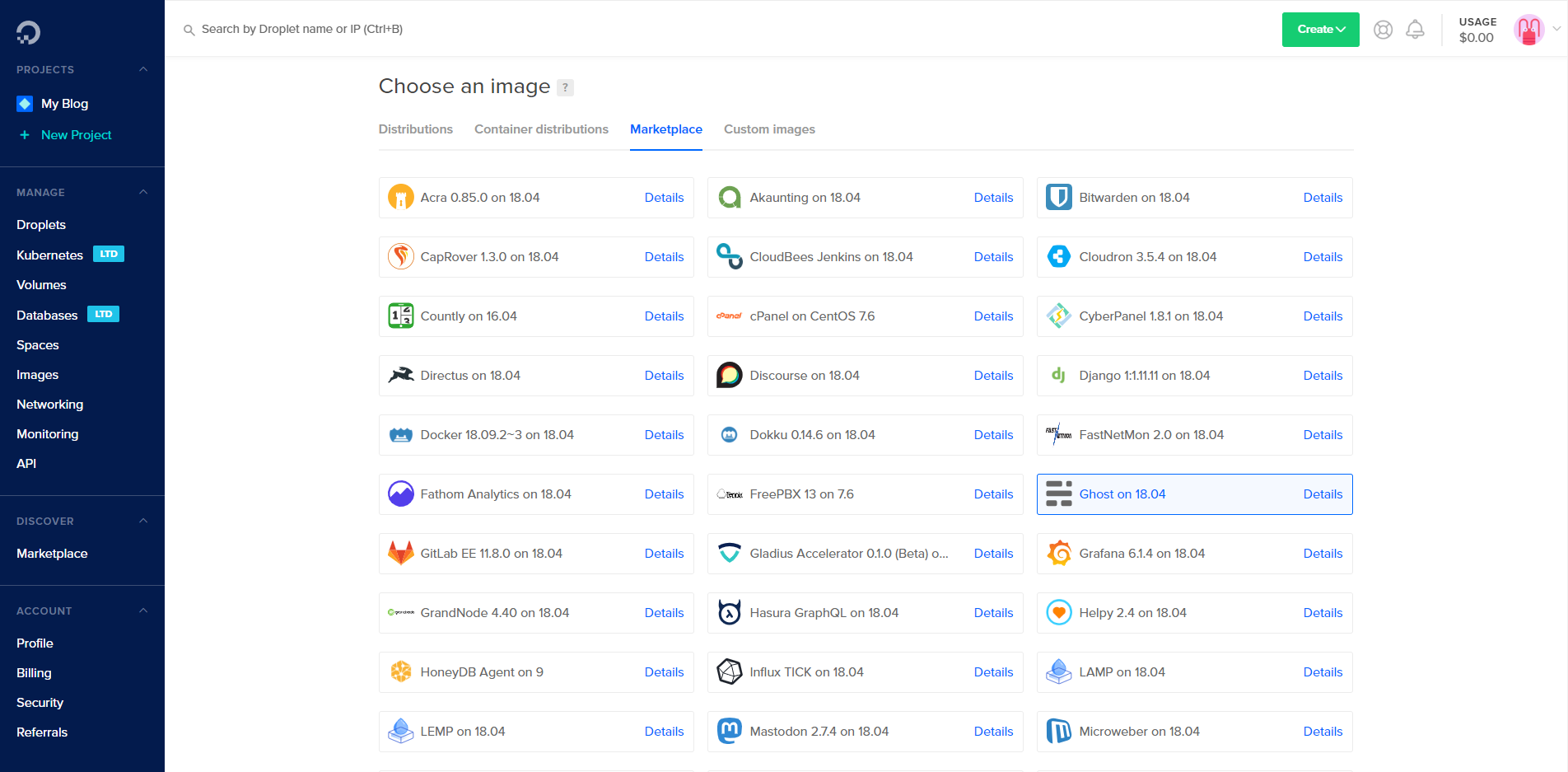Image resolution: width=1568 pixels, height=772 pixels.
Task: Click the Akaunting app icon
Action: click(x=730, y=198)
